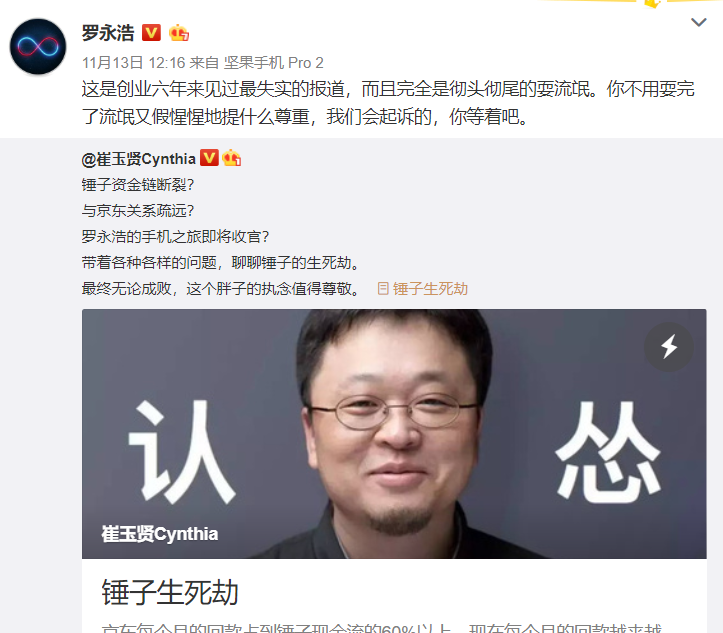Click the crown badge beside 崔玉贤Cynthia
723x633 pixels.
(x=231, y=158)
